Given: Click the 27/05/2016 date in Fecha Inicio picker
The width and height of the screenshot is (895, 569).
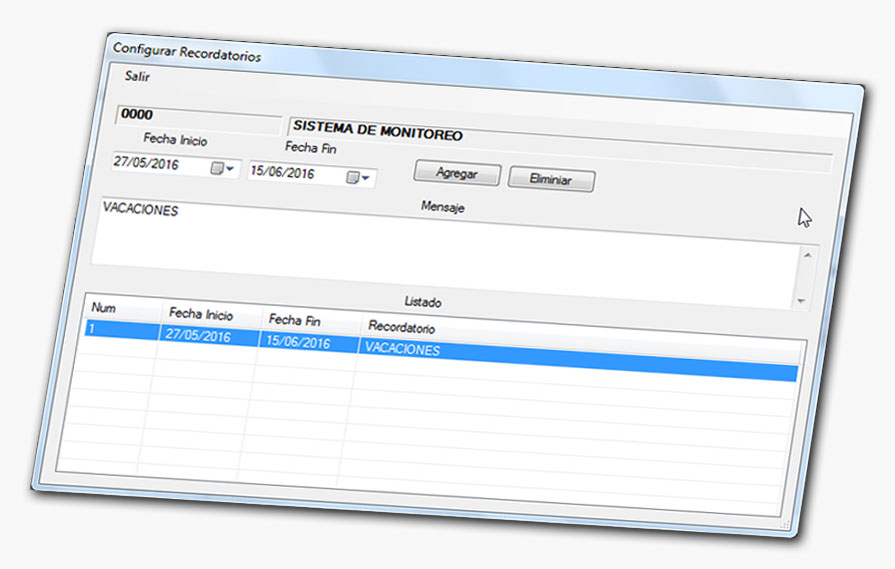Looking at the screenshot, I should pyautogui.click(x=148, y=164).
